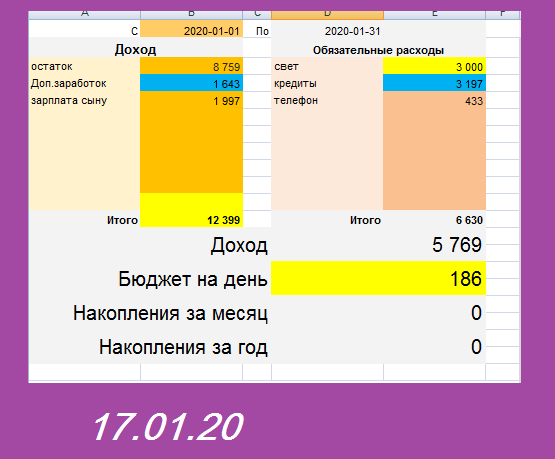Image resolution: width=555 pixels, height=459 pixels.
Task: Select the 'Доп.заработок' label cell
Action: click(85, 83)
